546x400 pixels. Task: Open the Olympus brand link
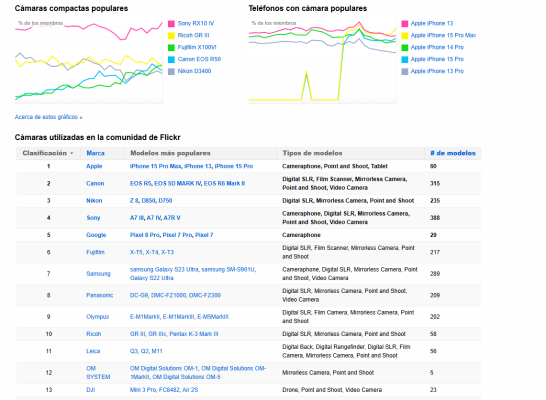click(98, 317)
